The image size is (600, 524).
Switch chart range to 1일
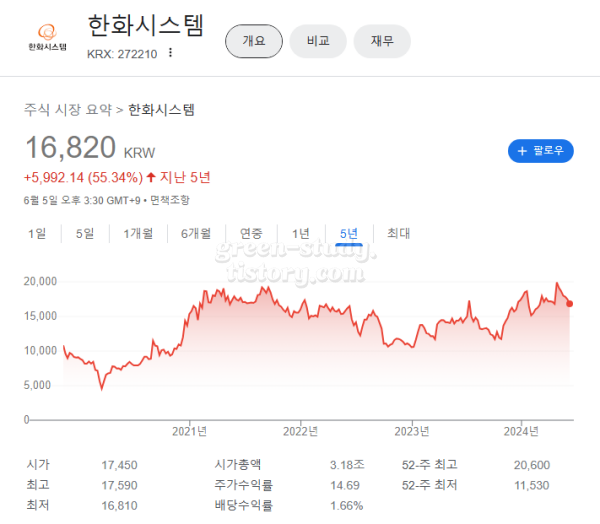[x=37, y=233]
